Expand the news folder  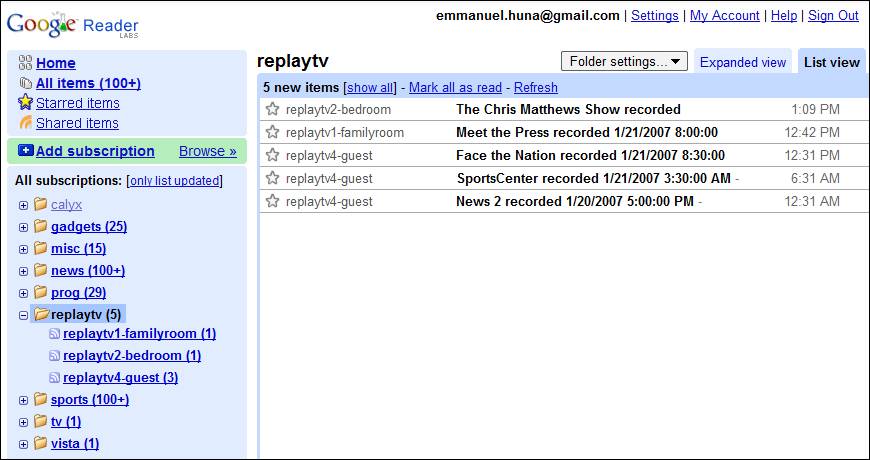pos(23,271)
